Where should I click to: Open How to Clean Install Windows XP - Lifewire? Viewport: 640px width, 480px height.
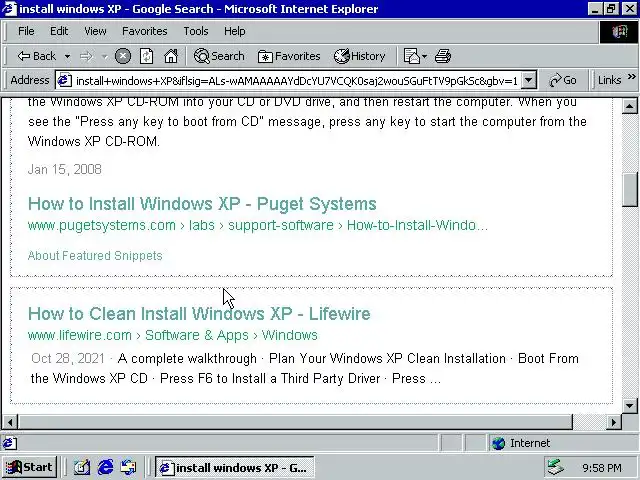pyautogui.click(x=199, y=314)
